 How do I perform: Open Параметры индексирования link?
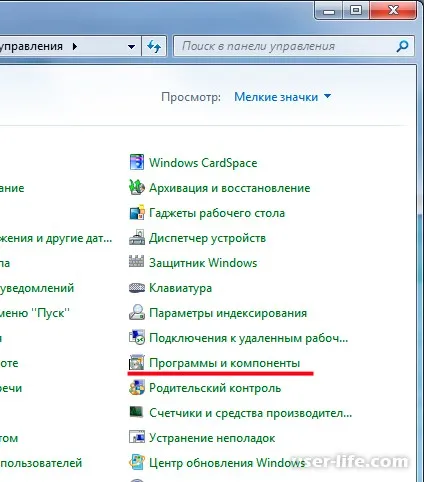point(228,313)
